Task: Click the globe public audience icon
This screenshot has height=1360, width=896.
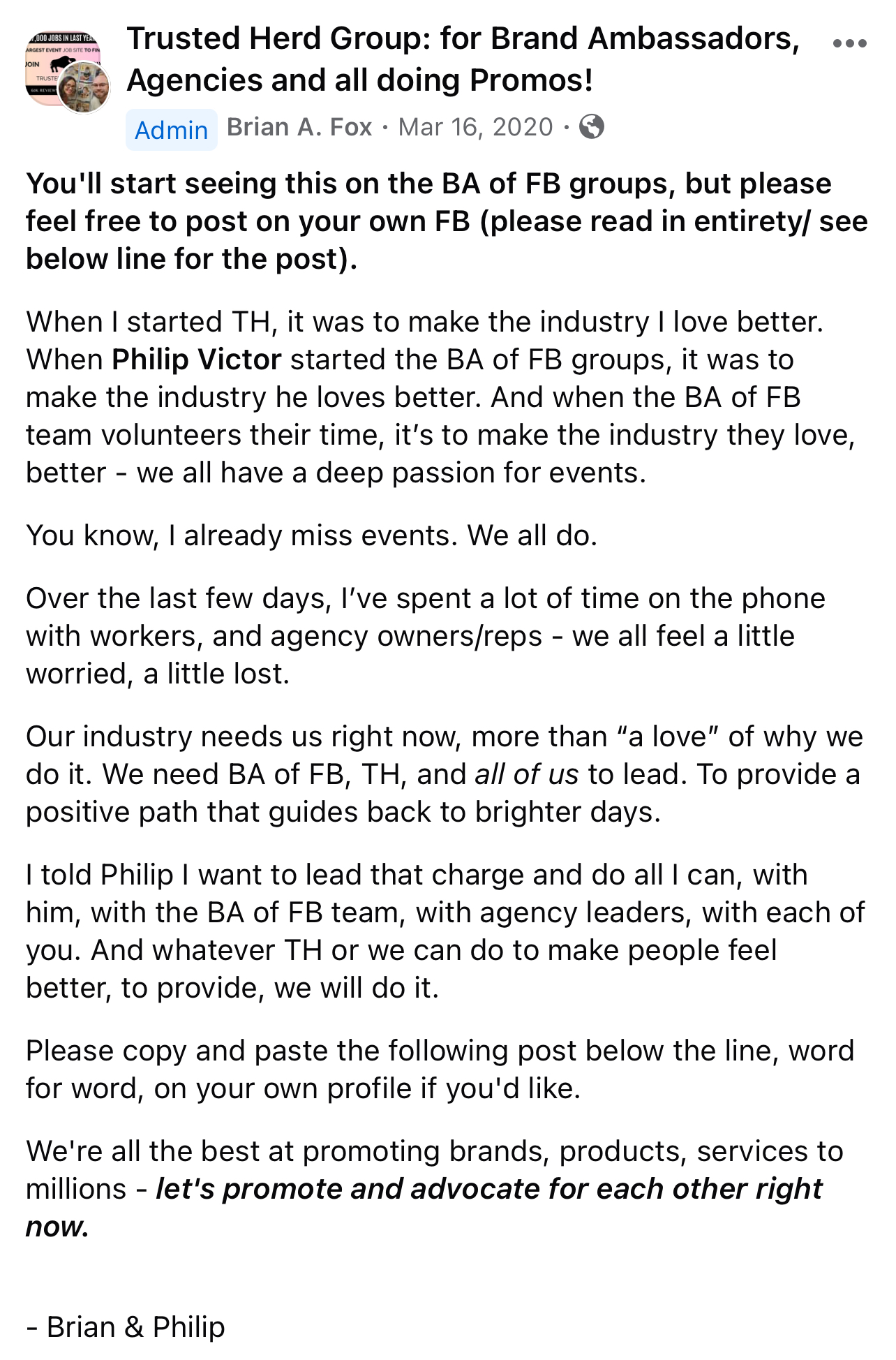Action: coord(592,127)
